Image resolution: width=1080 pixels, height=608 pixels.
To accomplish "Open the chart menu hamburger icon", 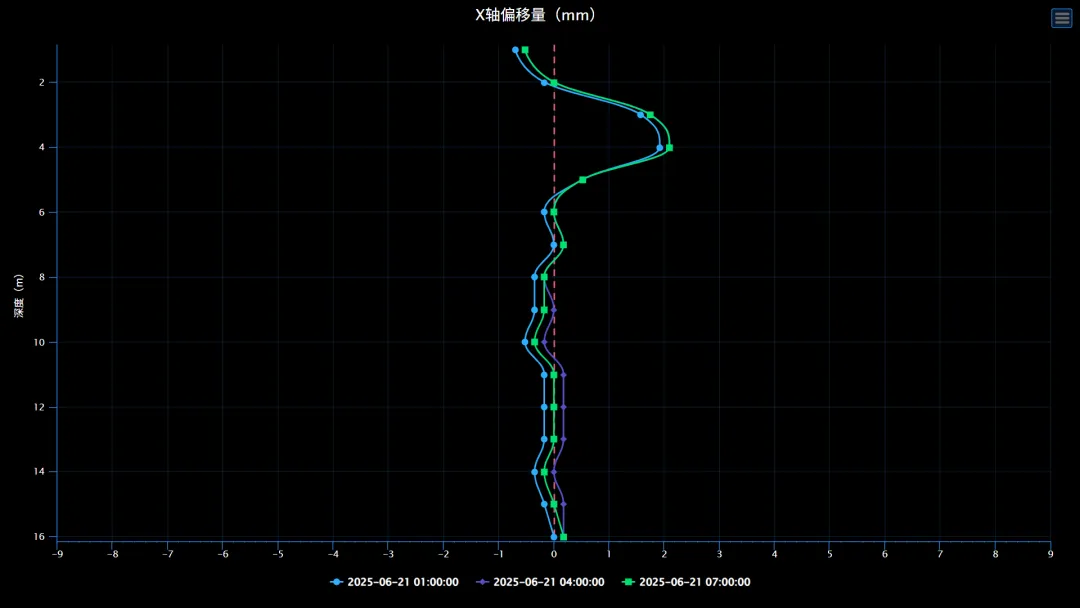I will click(x=1061, y=18).
